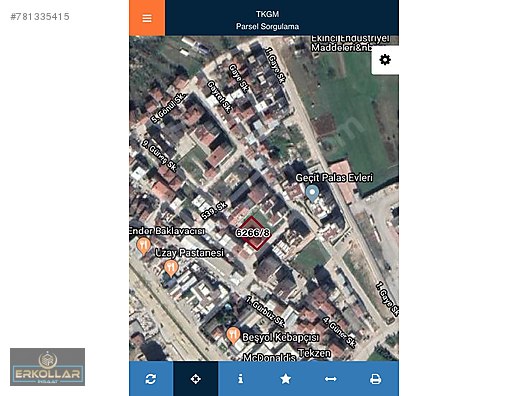Open the settings gear panel
Image resolution: width=528 pixels, height=396 pixels.
tap(385, 60)
